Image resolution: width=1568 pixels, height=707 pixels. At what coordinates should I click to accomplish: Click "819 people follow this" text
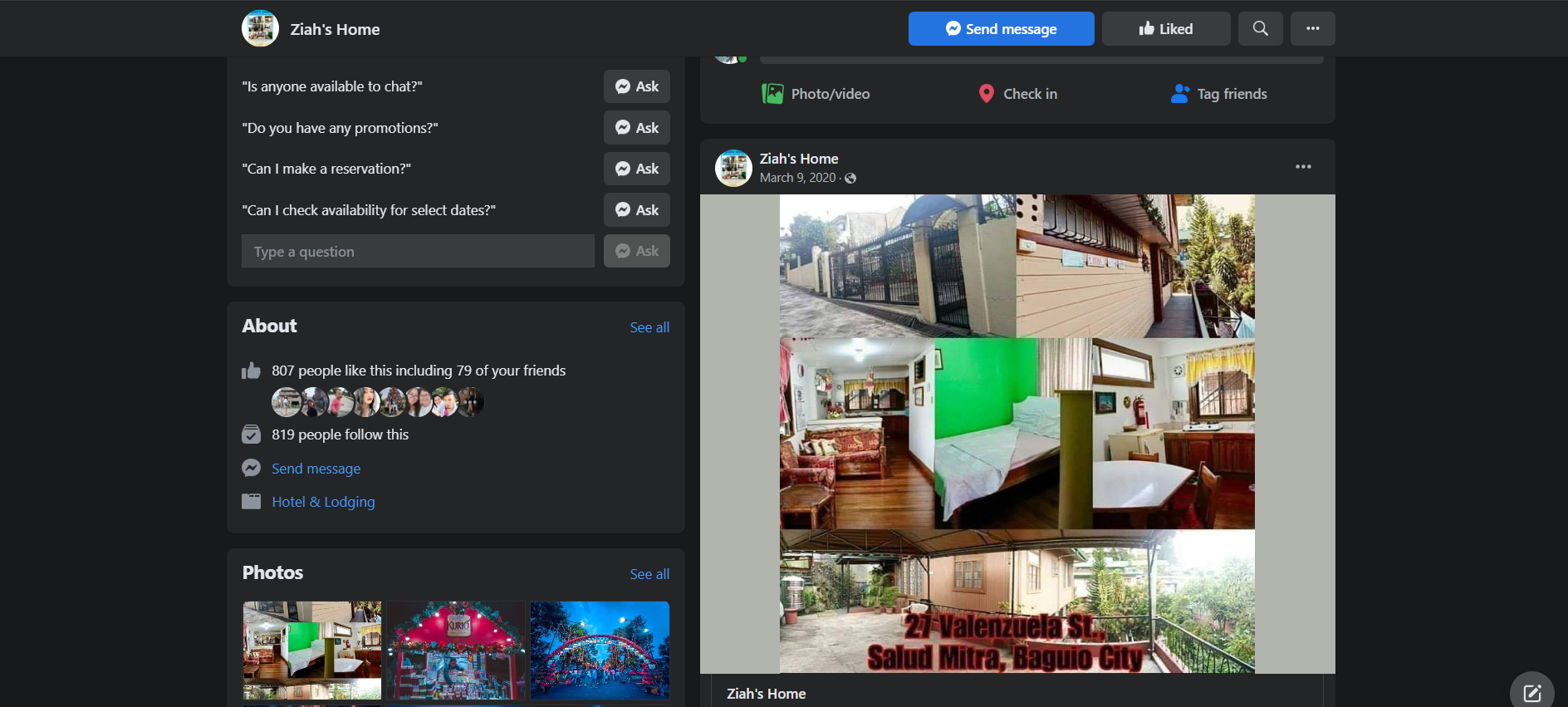[x=340, y=435]
